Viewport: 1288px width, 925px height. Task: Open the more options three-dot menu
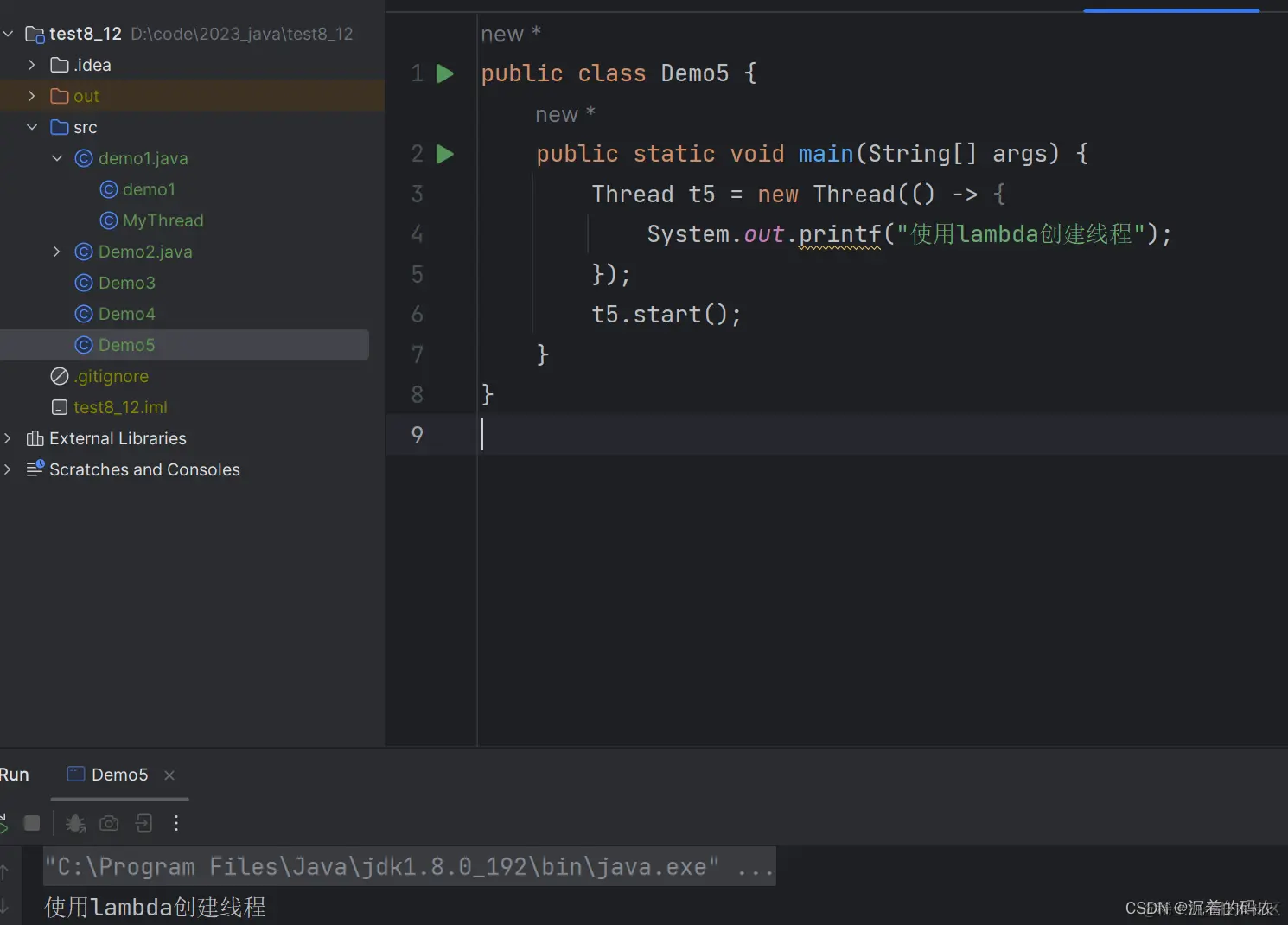tap(176, 823)
